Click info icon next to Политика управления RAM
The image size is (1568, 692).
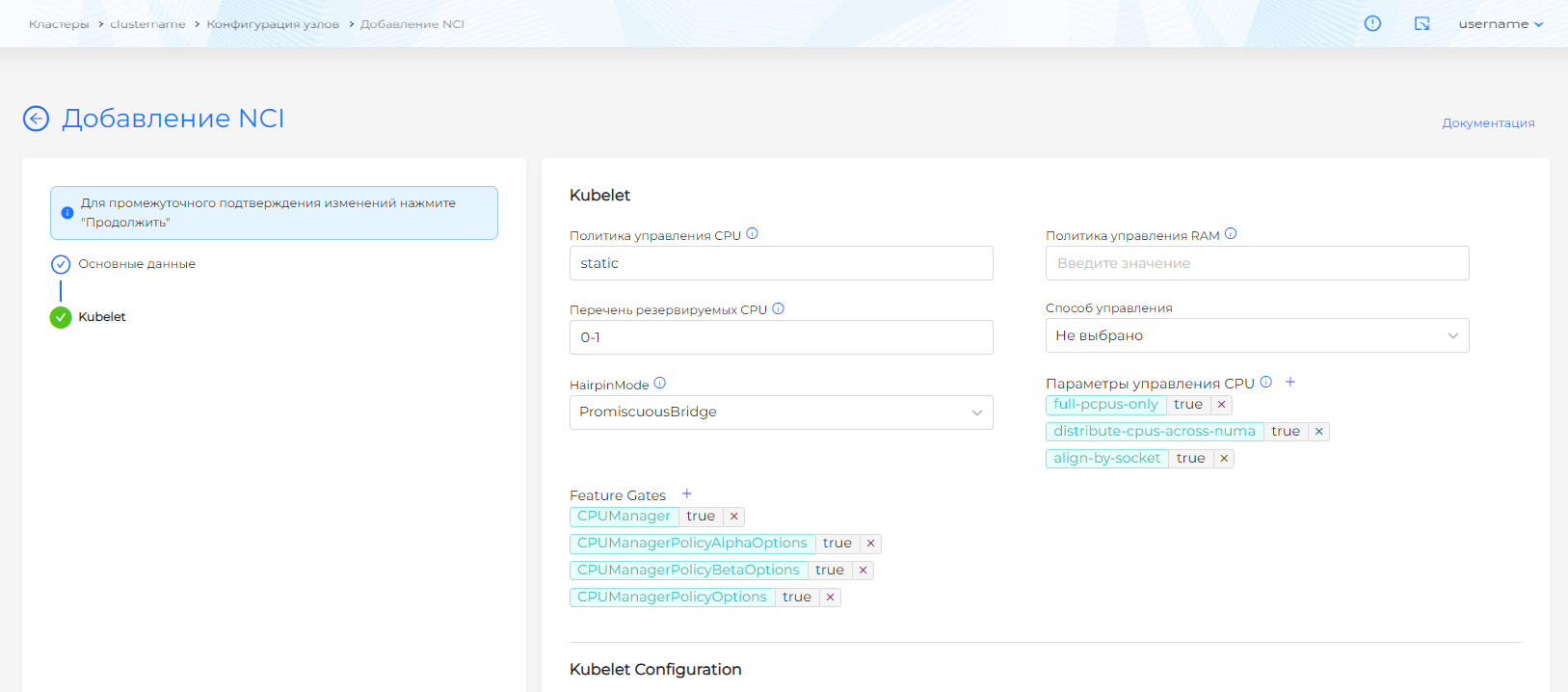[1231, 234]
